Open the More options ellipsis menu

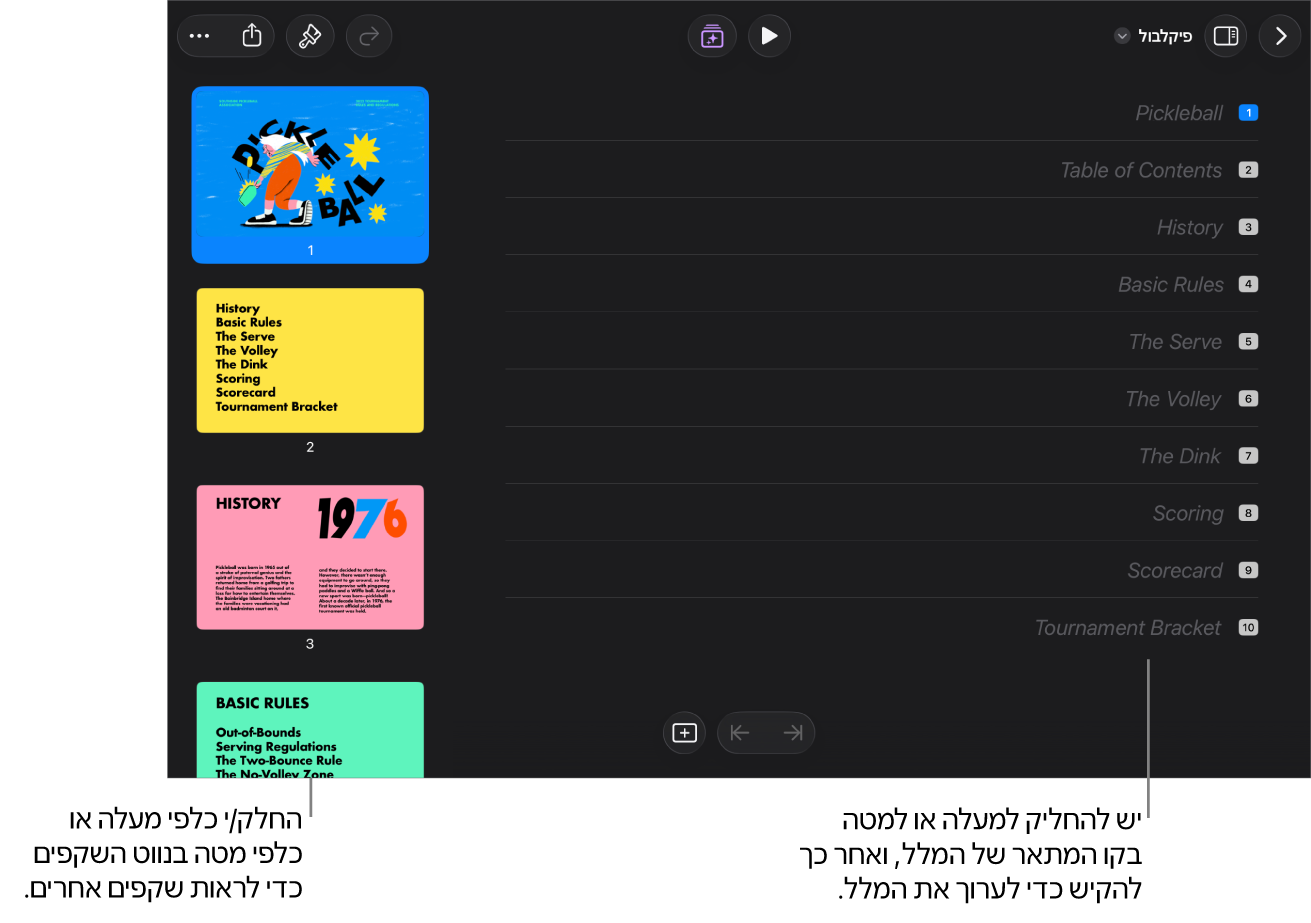pos(200,36)
